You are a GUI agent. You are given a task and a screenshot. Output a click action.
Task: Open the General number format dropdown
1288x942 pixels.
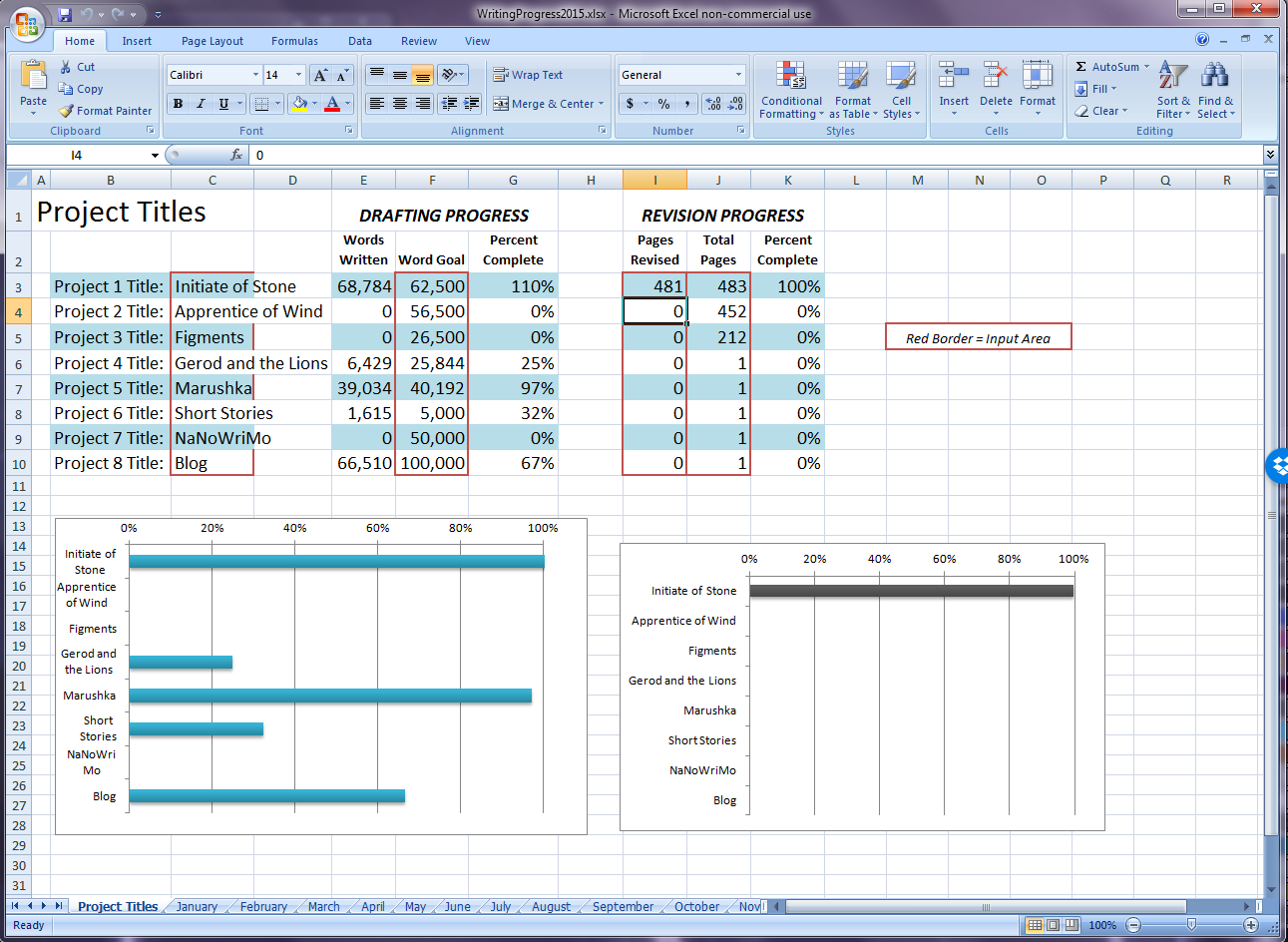[x=738, y=75]
